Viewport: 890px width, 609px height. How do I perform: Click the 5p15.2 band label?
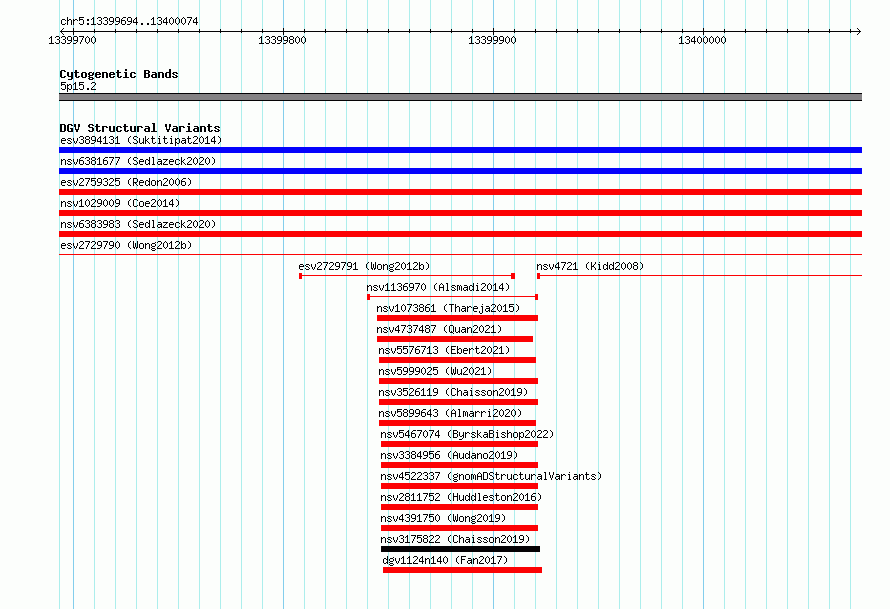tap(78, 86)
